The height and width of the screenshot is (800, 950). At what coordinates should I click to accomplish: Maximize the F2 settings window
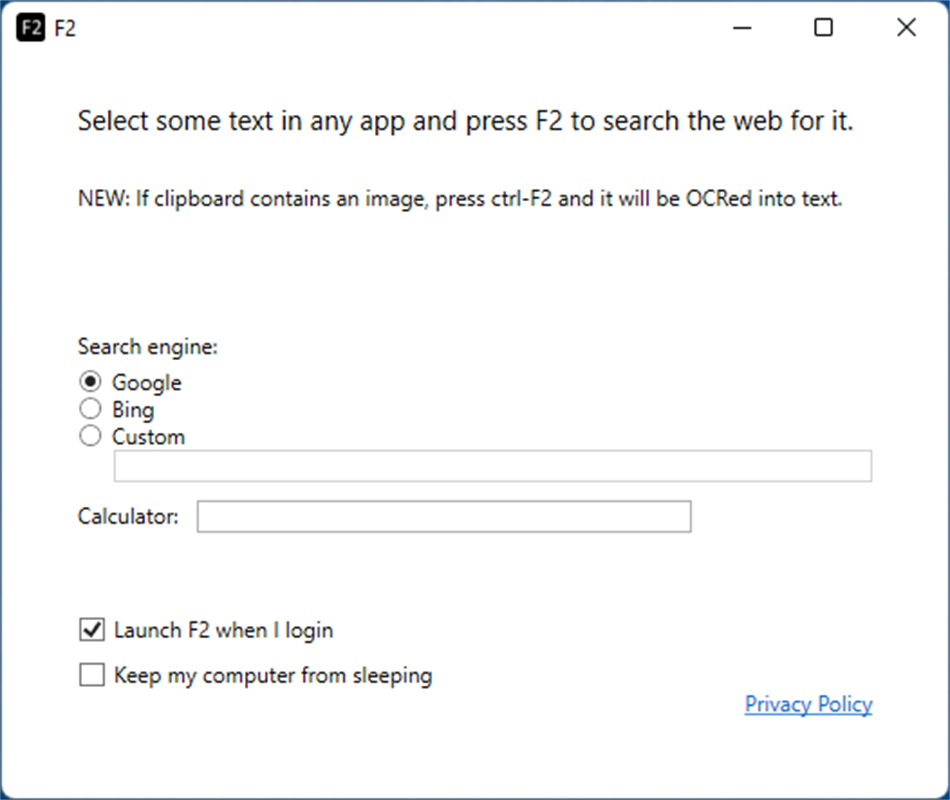823,28
